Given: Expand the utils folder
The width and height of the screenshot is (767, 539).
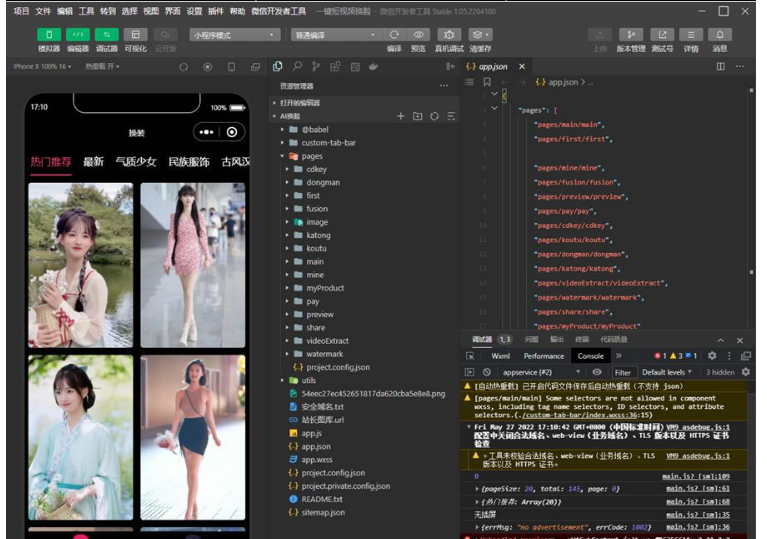Looking at the screenshot, I should coord(308,381).
